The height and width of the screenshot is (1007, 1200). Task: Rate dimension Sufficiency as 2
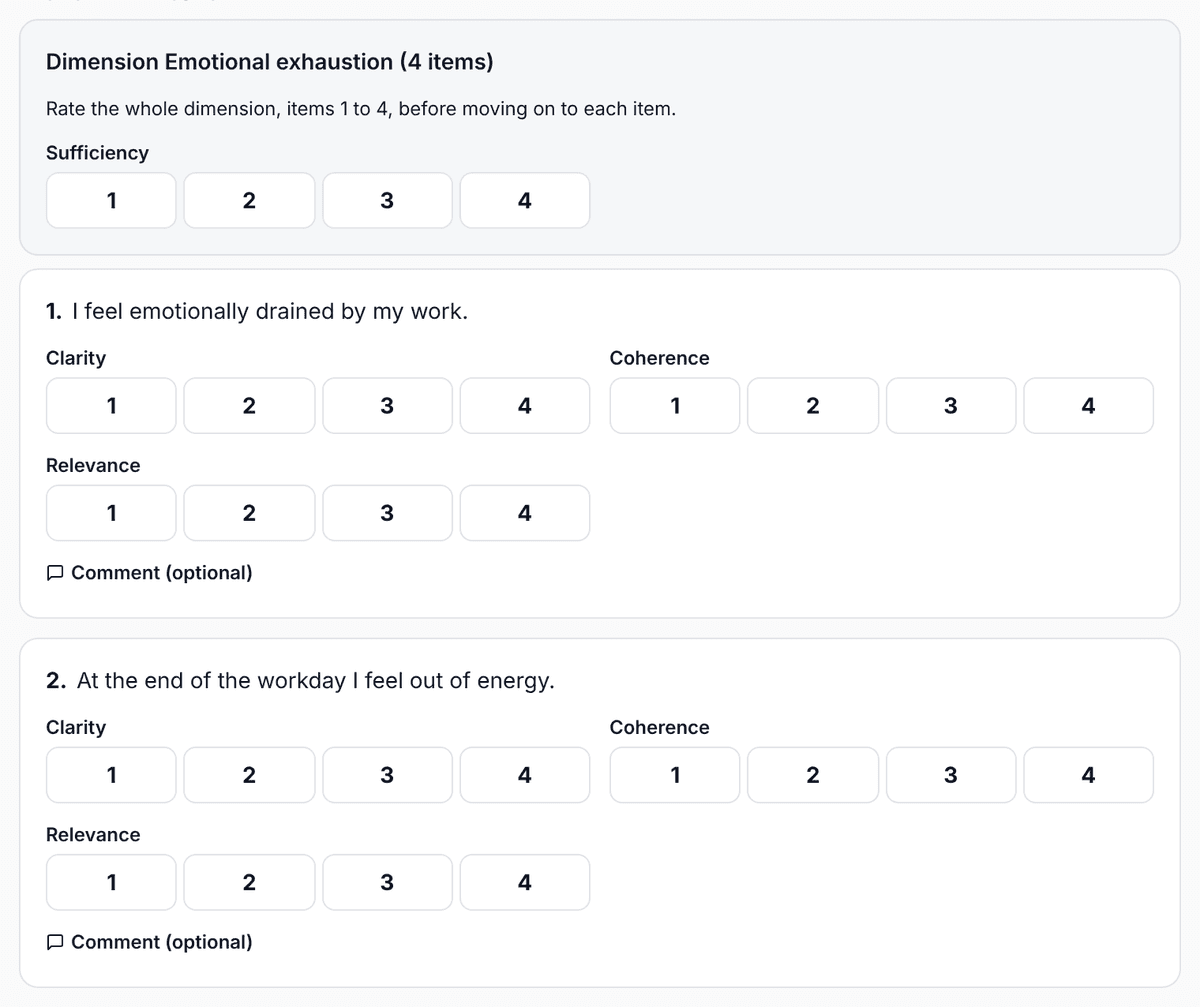(x=249, y=200)
